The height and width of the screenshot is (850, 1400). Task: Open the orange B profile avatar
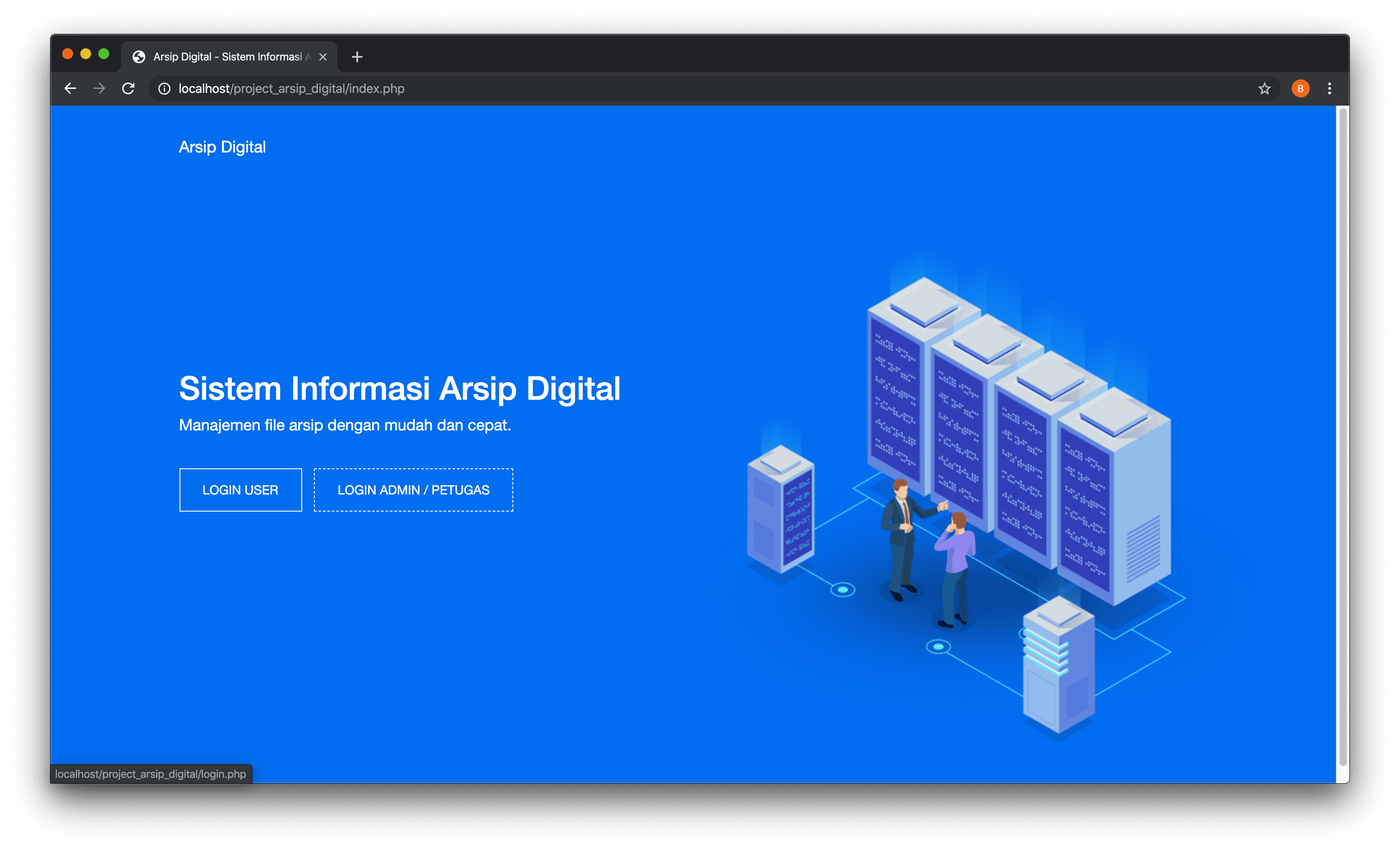pos(1300,88)
